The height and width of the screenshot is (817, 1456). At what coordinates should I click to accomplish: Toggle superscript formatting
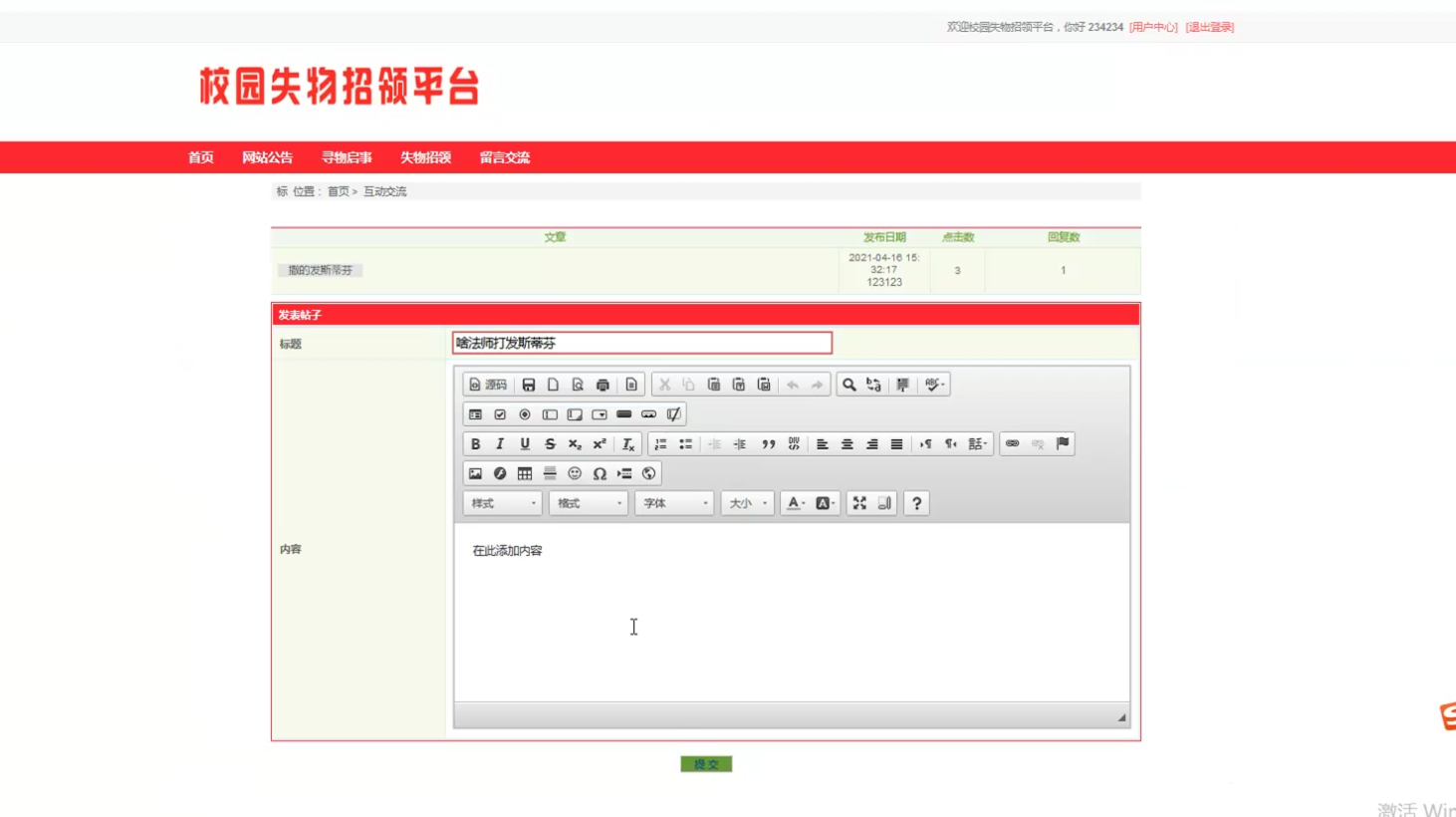[600, 444]
